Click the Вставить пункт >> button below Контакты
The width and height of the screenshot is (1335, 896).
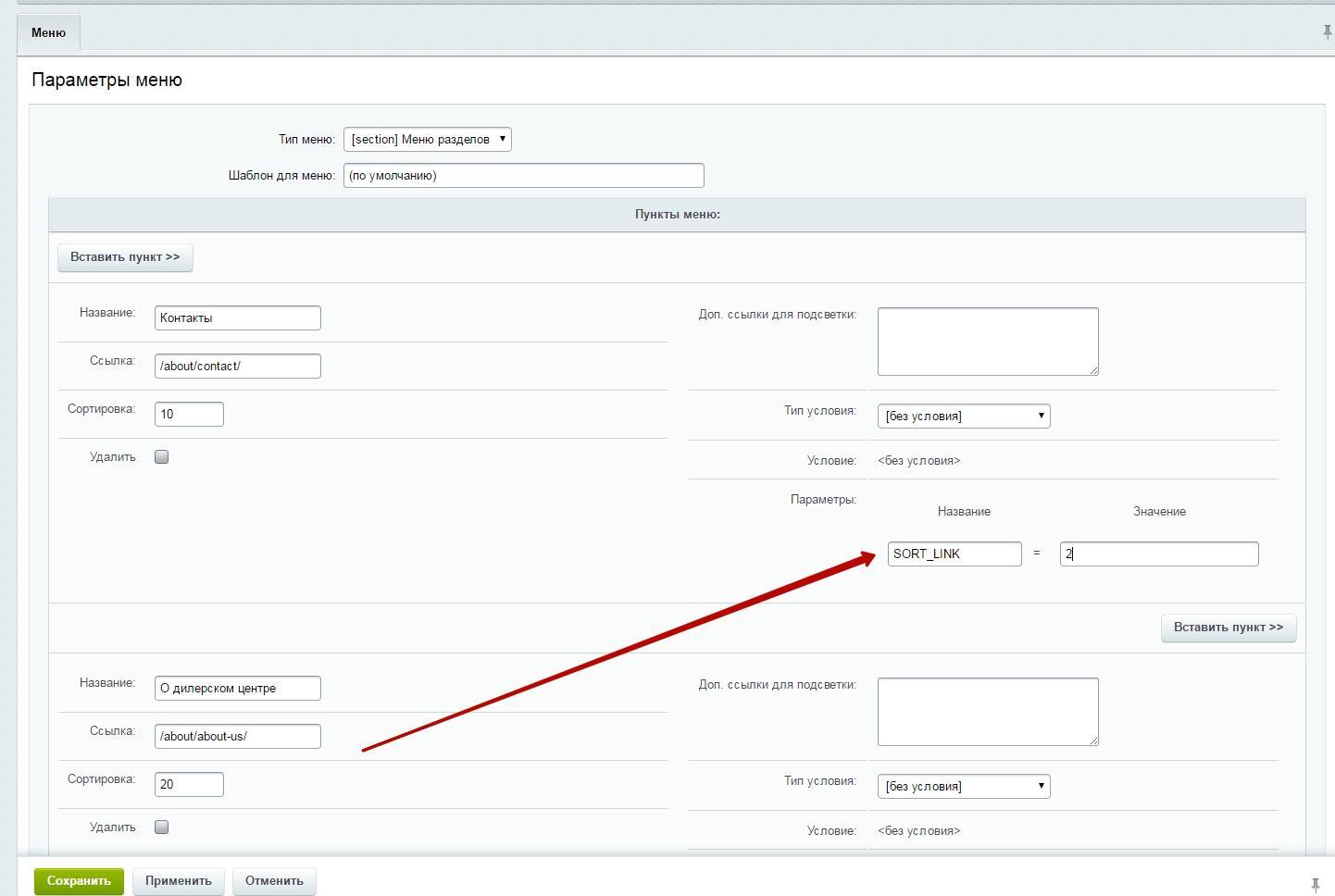(1229, 628)
